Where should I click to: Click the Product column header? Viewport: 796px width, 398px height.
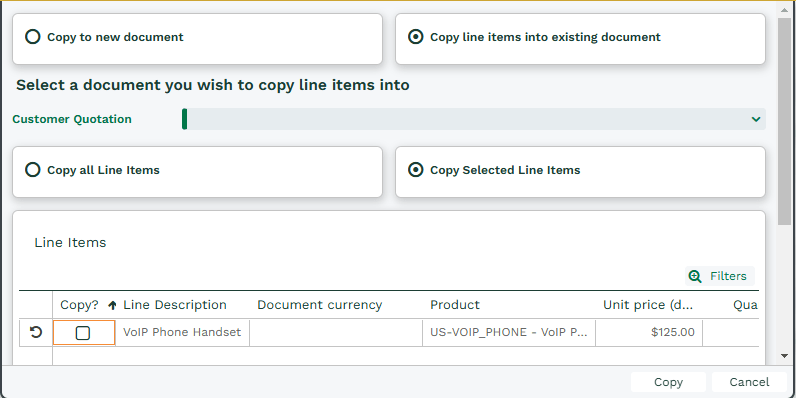pos(455,305)
